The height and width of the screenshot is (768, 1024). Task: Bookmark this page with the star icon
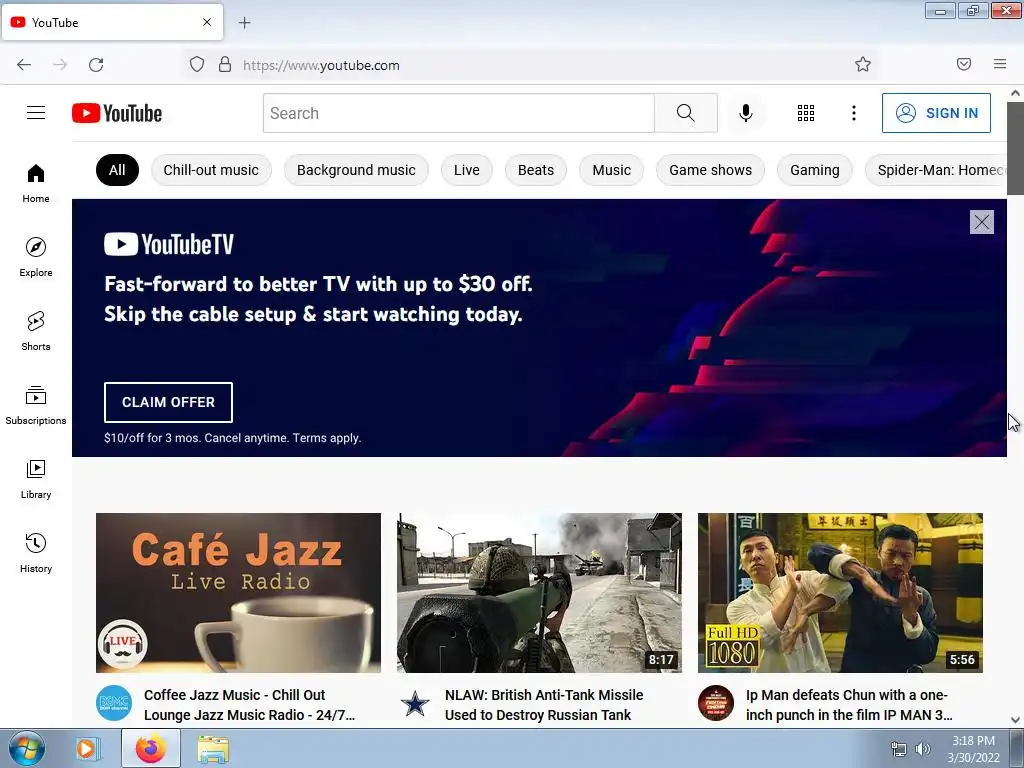tap(863, 65)
